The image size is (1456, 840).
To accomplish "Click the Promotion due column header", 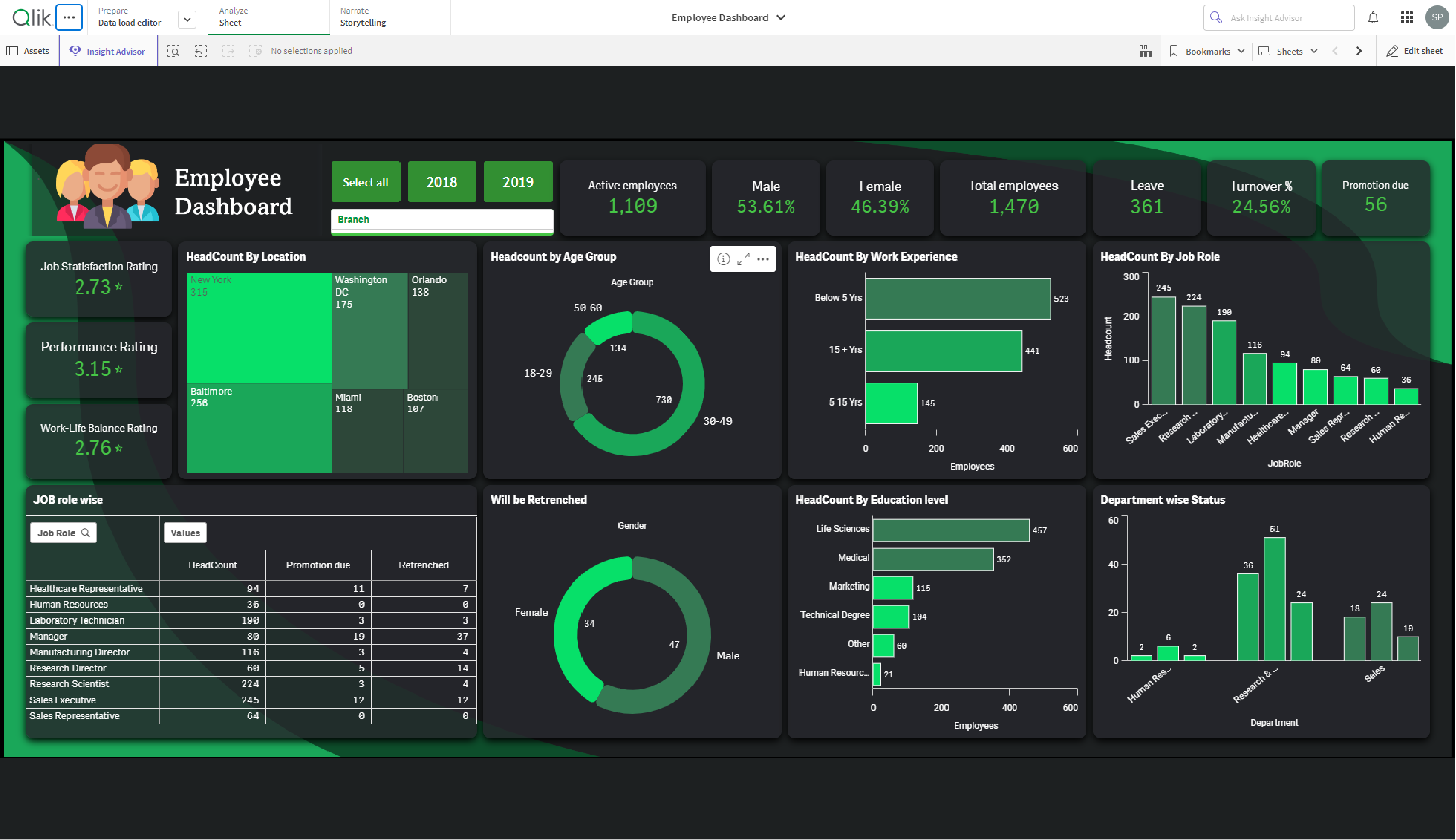I will 318,565.
